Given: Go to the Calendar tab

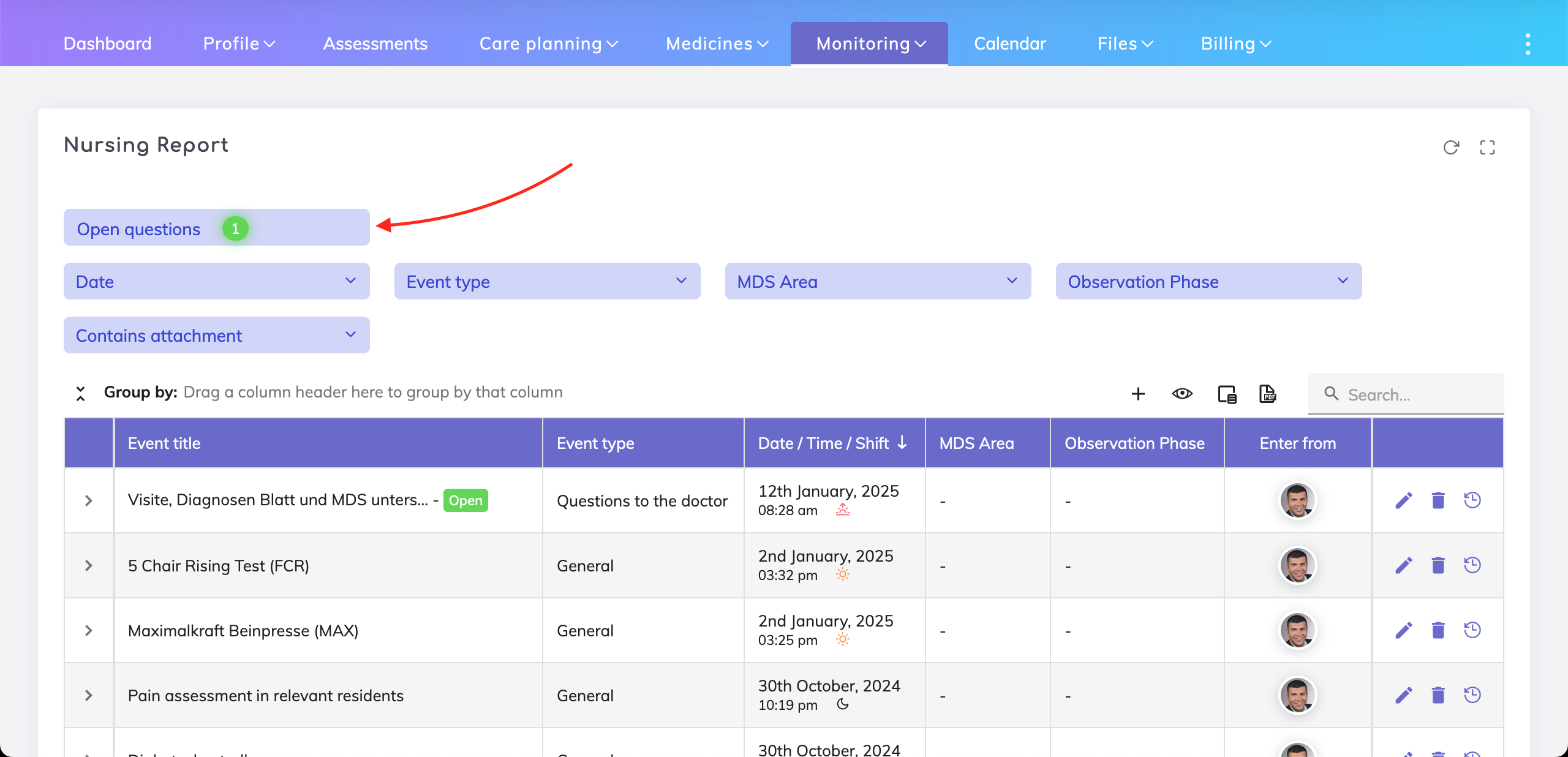Looking at the screenshot, I should pyautogui.click(x=1009, y=44).
